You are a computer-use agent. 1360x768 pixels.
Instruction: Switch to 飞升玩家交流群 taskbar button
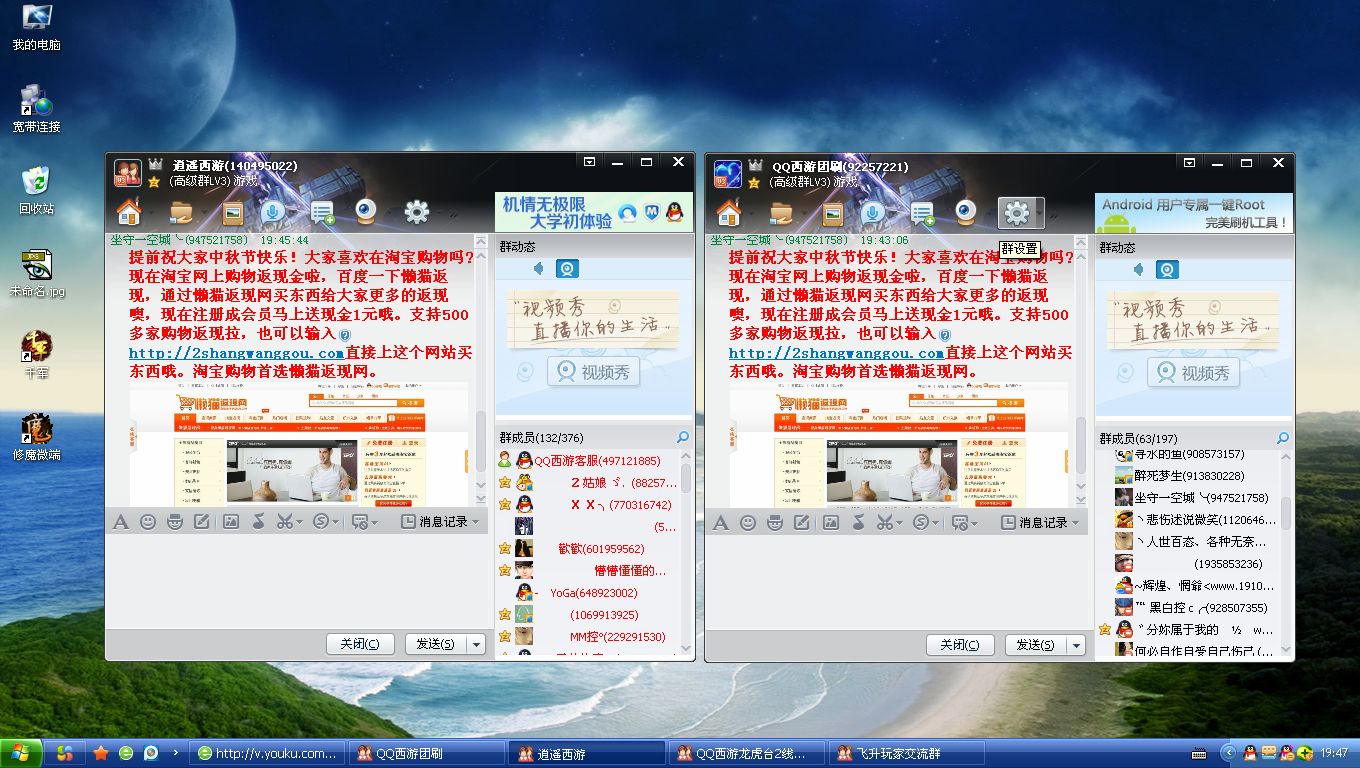pos(908,753)
